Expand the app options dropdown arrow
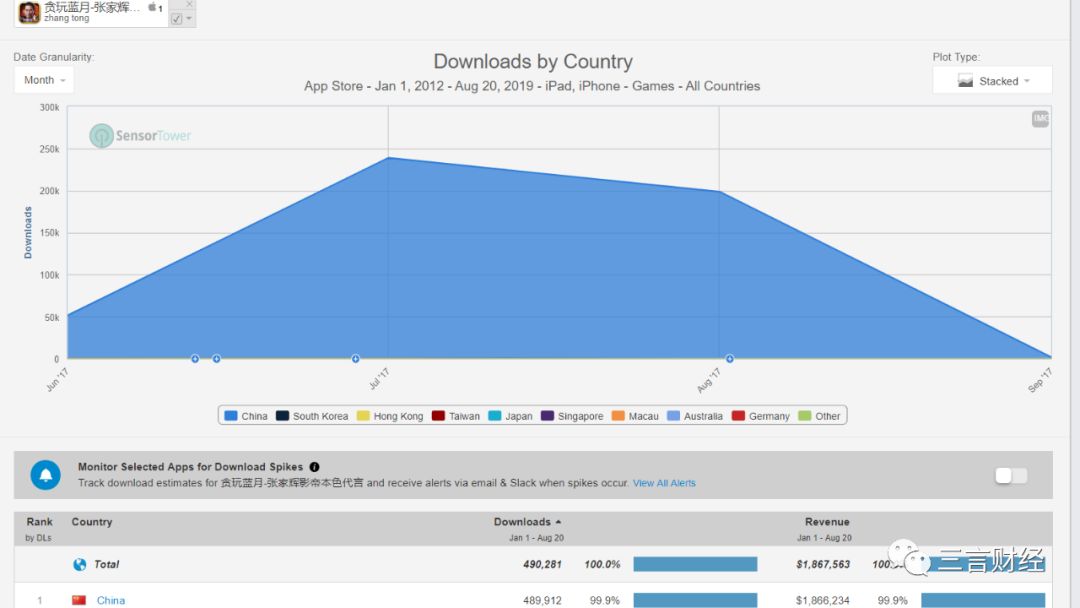The image size is (1080, 608). click(190, 19)
